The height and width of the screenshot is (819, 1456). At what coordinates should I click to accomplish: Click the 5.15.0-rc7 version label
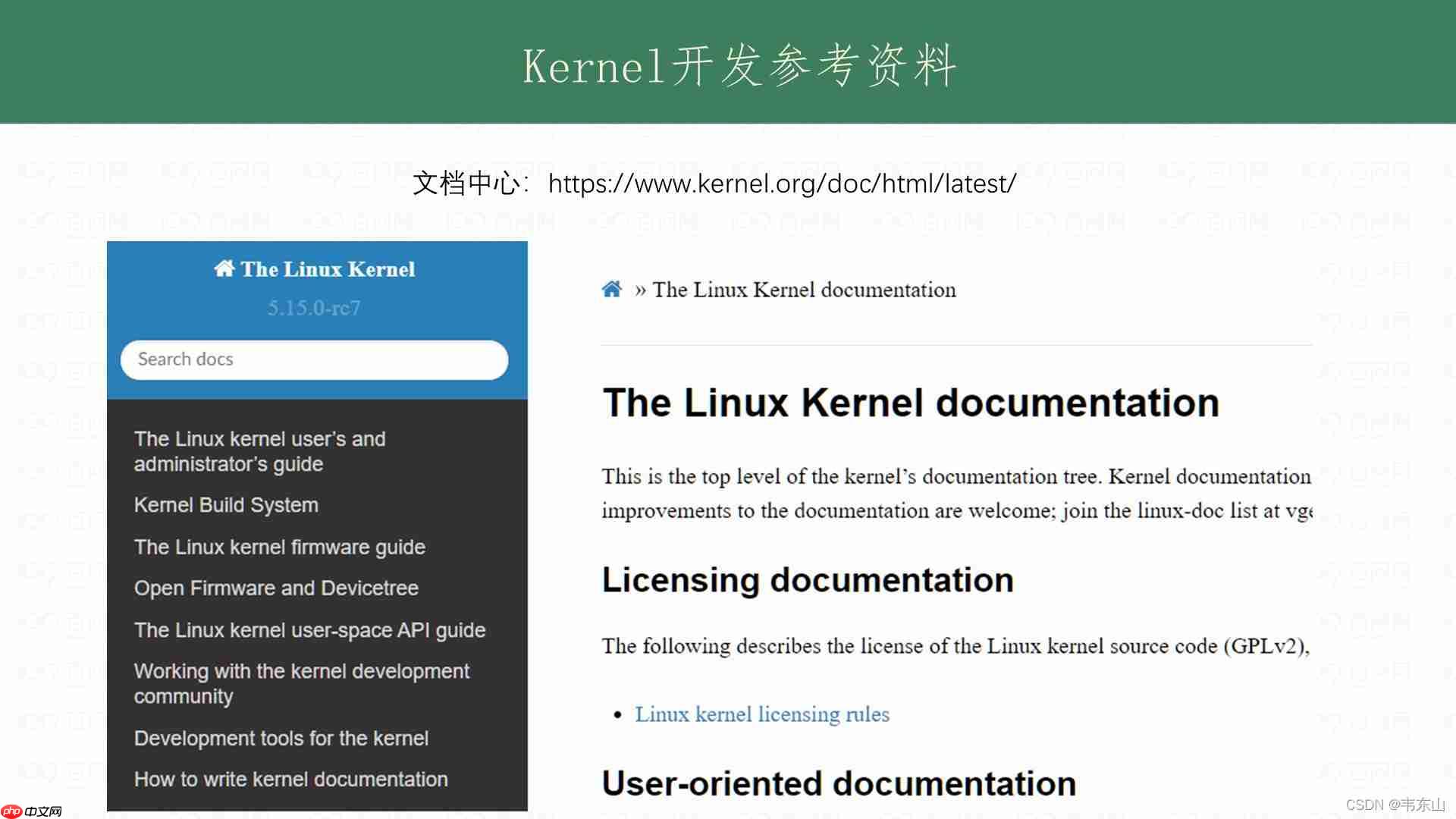(314, 308)
